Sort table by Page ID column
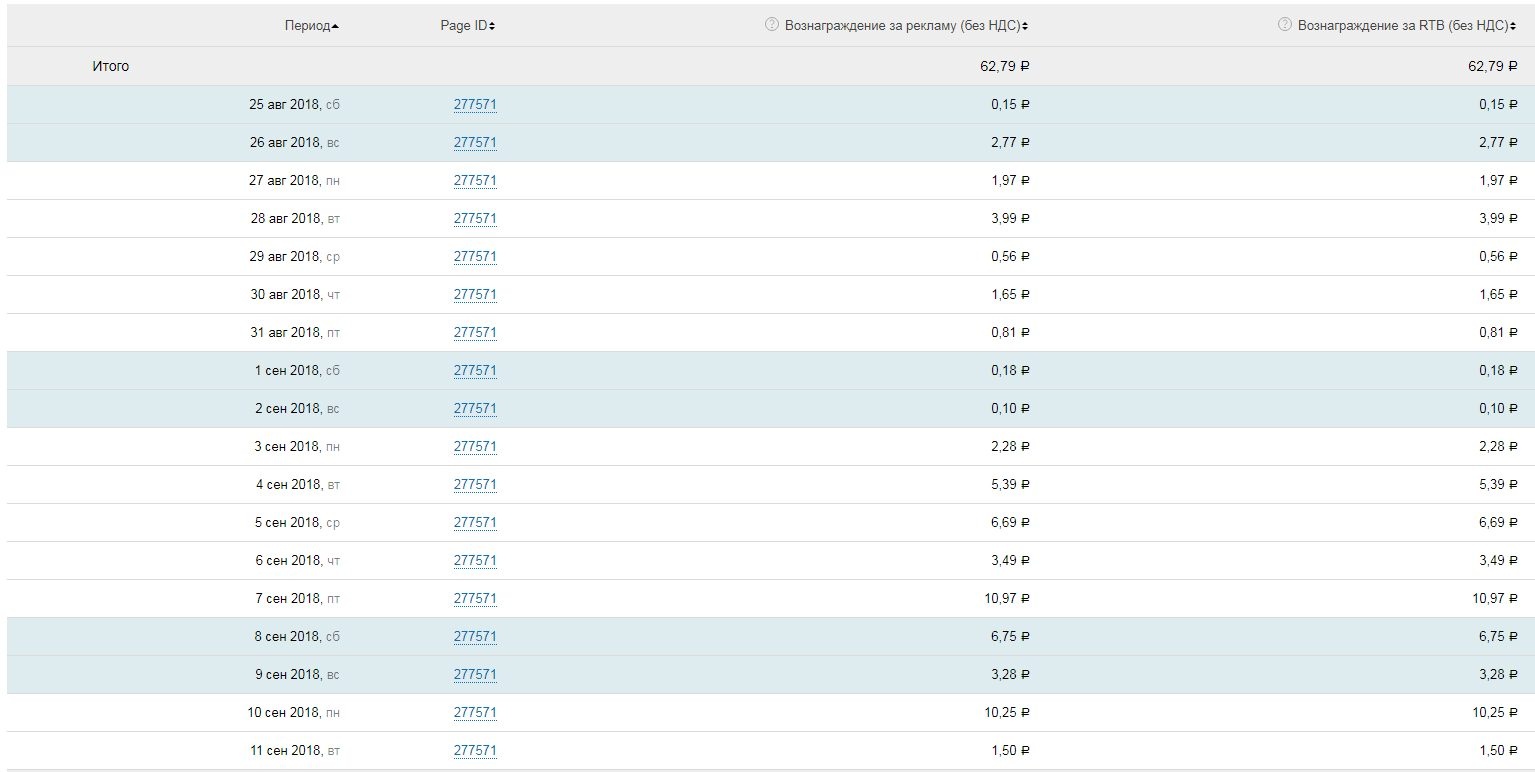The height and width of the screenshot is (772, 1535). (x=467, y=26)
